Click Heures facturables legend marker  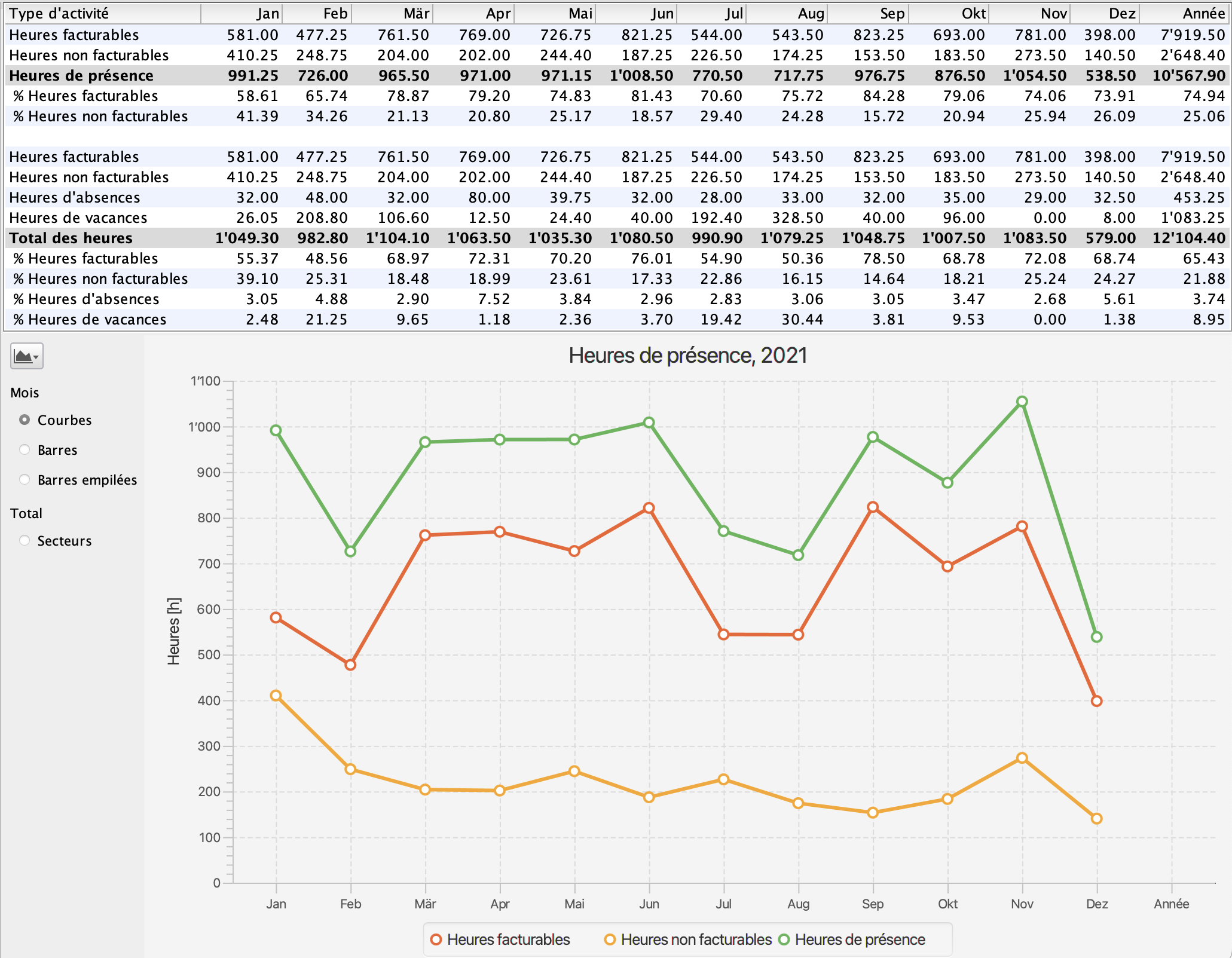click(436, 939)
